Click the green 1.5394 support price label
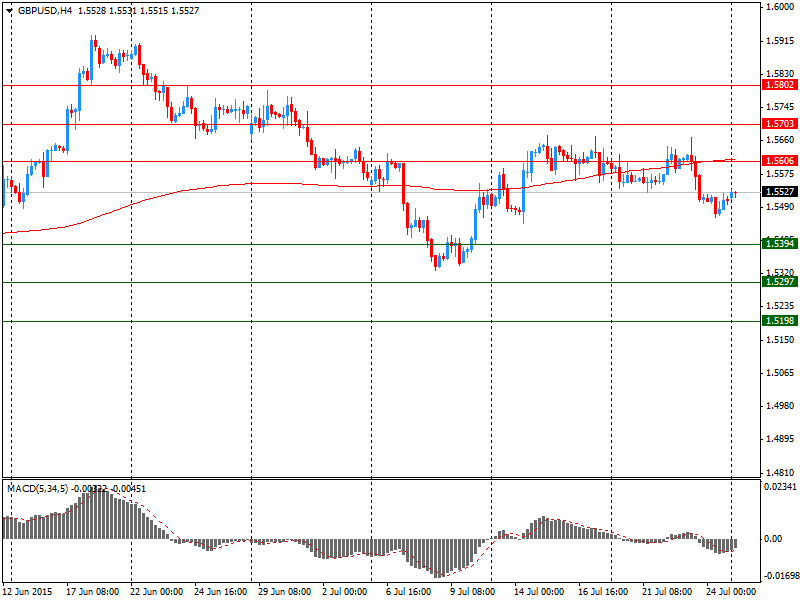 (x=779, y=244)
